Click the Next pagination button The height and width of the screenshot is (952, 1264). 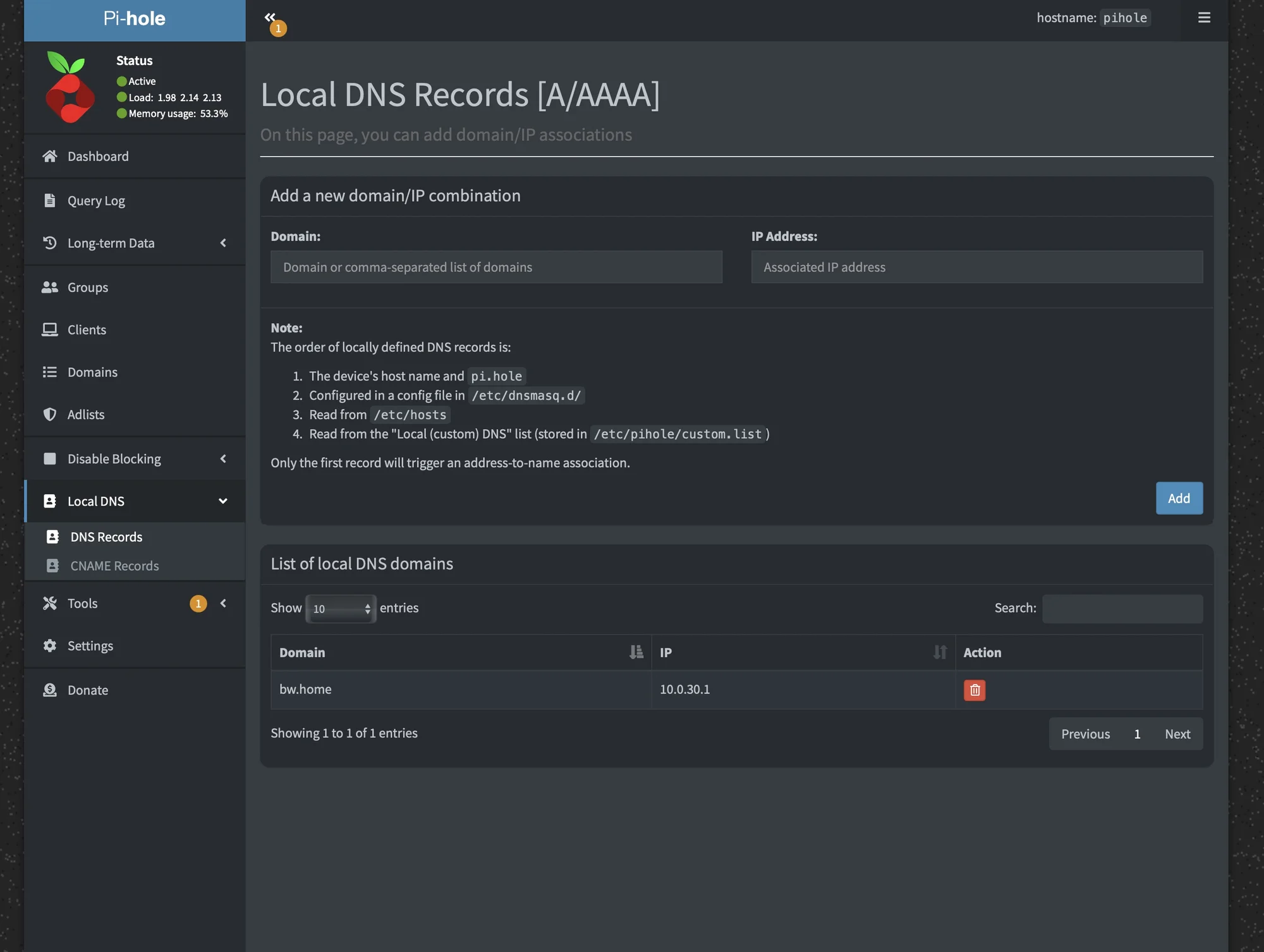coord(1177,734)
